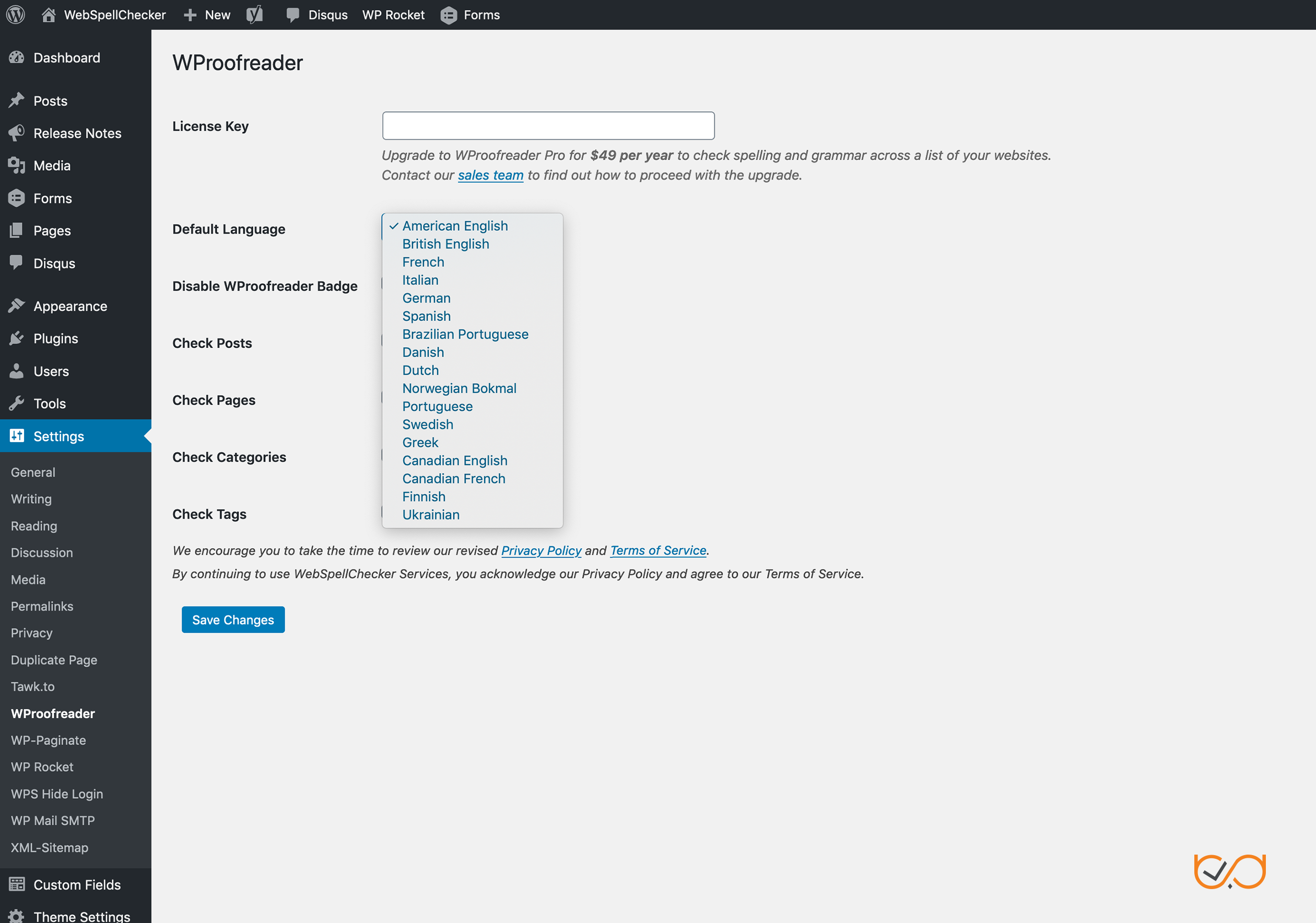This screenshot has height=923, width=1316.
Task: Click the Theme Settings gear icon
Action: coord(17,916)
